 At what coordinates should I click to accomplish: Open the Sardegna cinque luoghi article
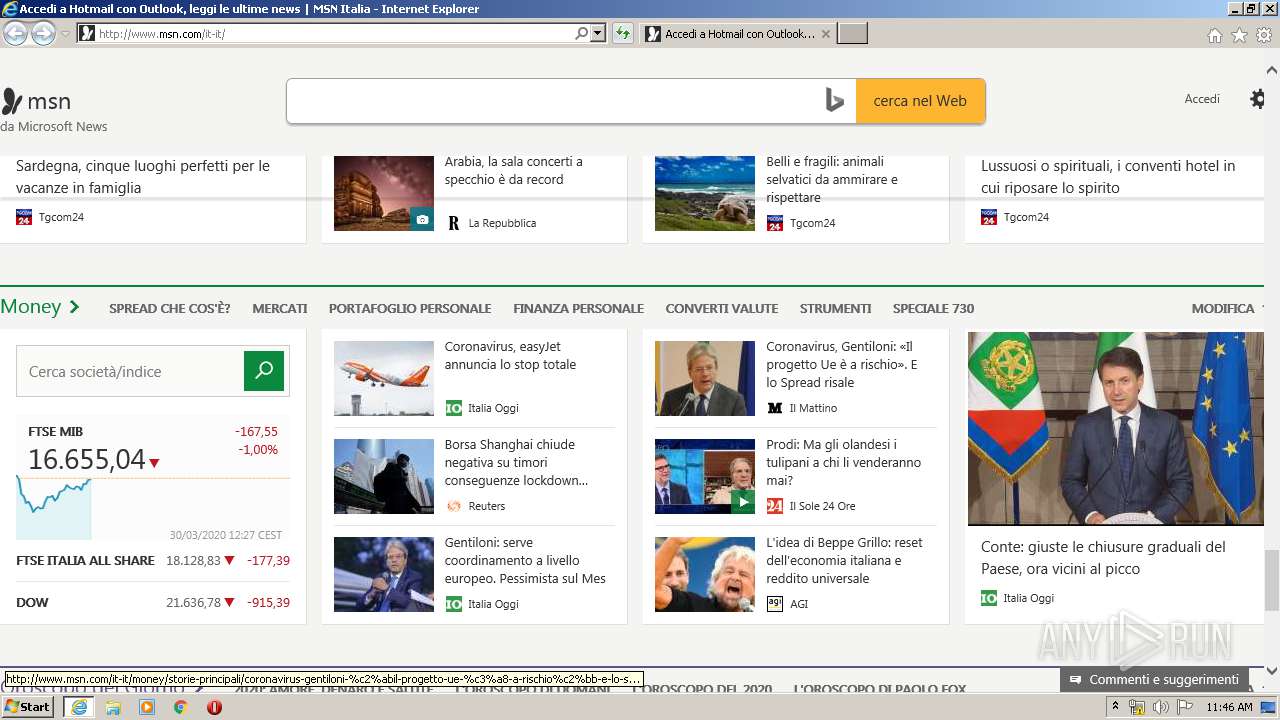click(143, 176)
